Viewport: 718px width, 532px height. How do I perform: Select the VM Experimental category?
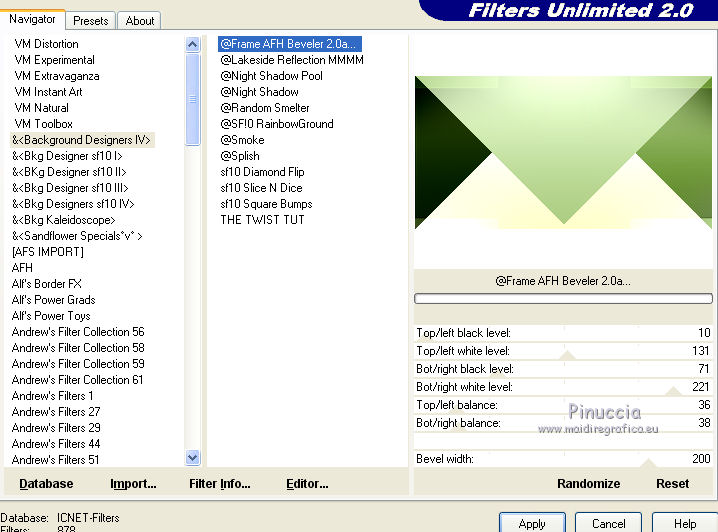pos(54,60)
